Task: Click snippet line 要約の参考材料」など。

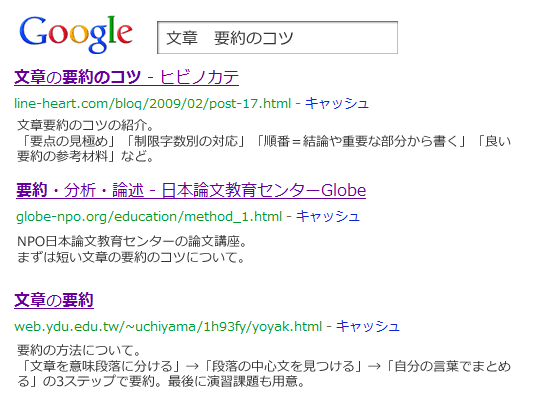Action: pos(86,156)
